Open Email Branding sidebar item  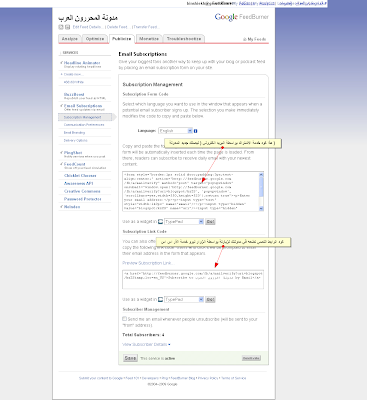pyautogui.click(x=74, y=133)
